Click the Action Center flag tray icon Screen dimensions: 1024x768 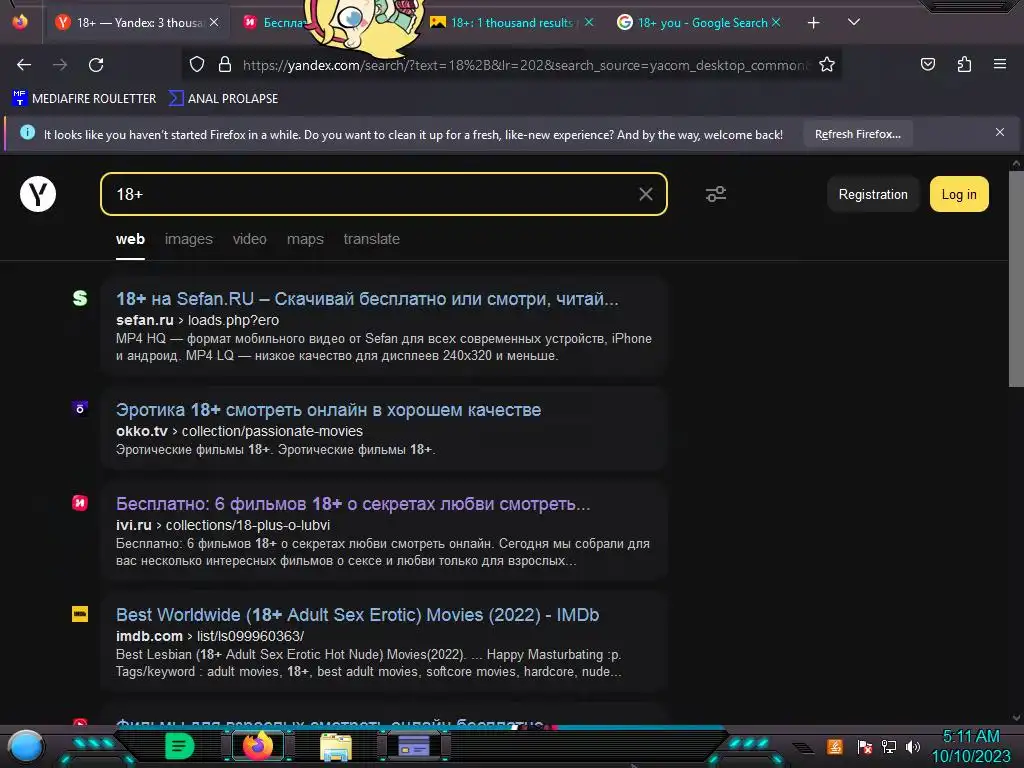[864, 746]
